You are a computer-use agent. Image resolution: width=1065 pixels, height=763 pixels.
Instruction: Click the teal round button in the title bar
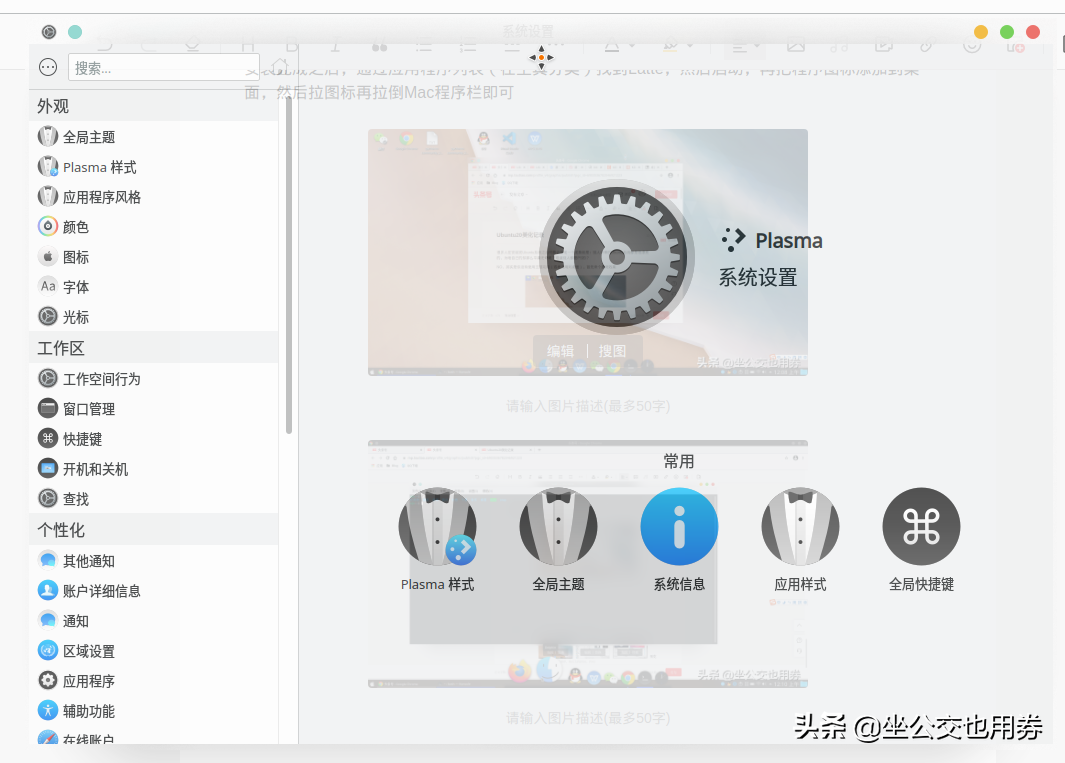tap(75, 32)
